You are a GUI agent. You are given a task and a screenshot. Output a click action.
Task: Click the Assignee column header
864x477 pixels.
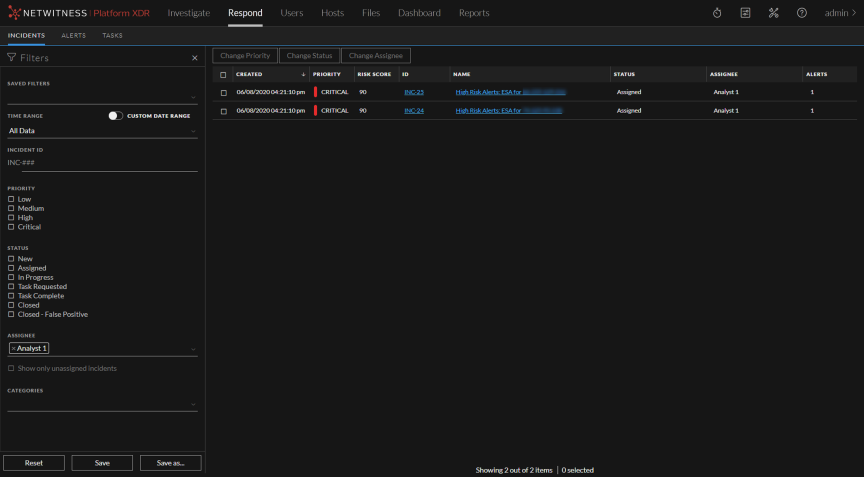[723, 74]
